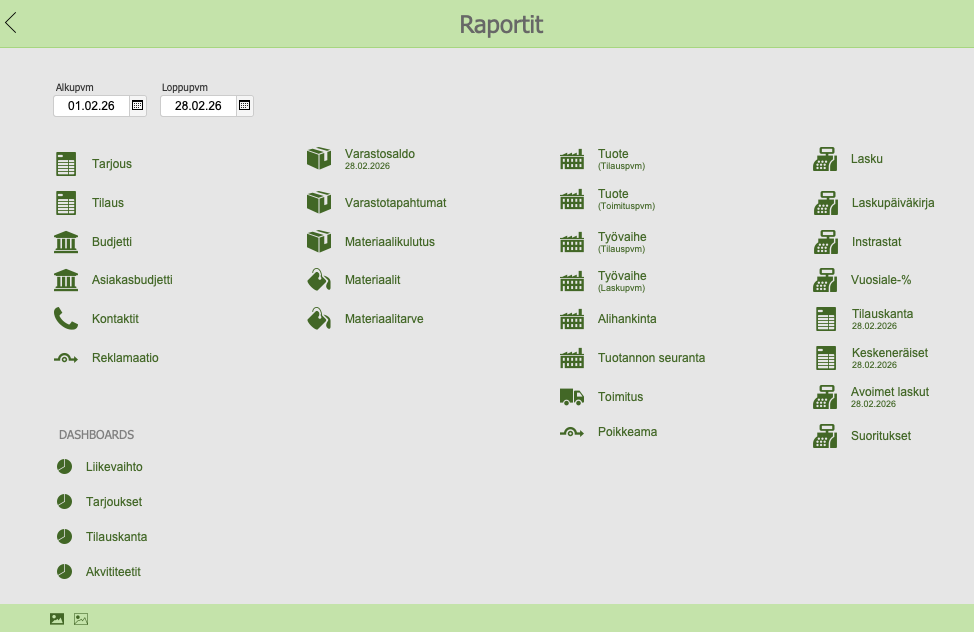The width and height of the screenshot is (974, 632).
Task: Open the Tarjous report icon
Action: pos(66,164)
